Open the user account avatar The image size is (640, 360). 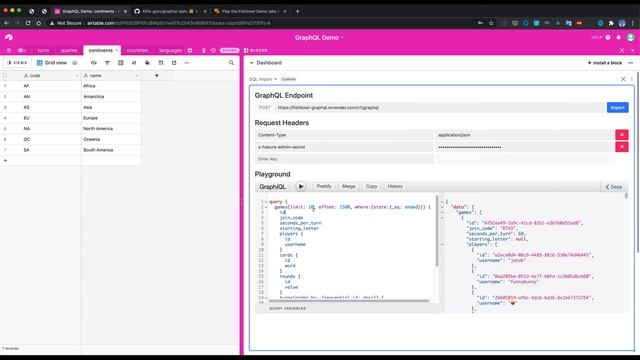click(631, 37)
